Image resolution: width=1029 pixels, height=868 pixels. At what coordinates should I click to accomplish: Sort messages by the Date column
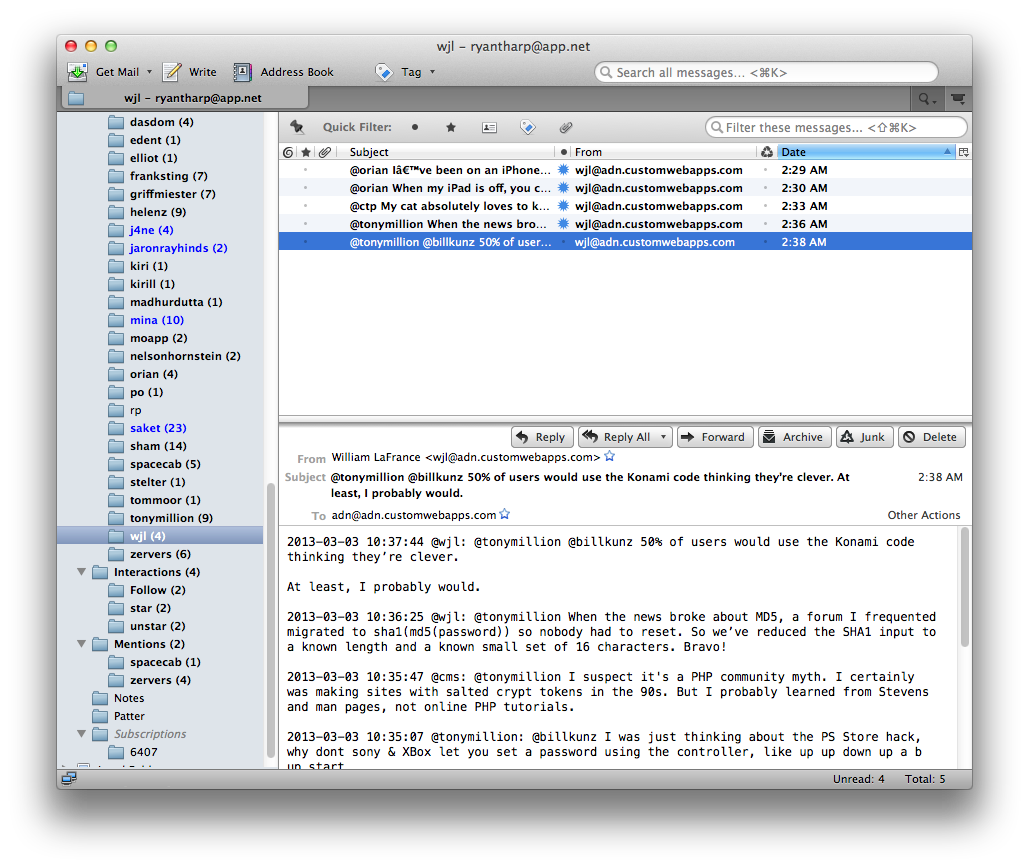coord(866,152)
